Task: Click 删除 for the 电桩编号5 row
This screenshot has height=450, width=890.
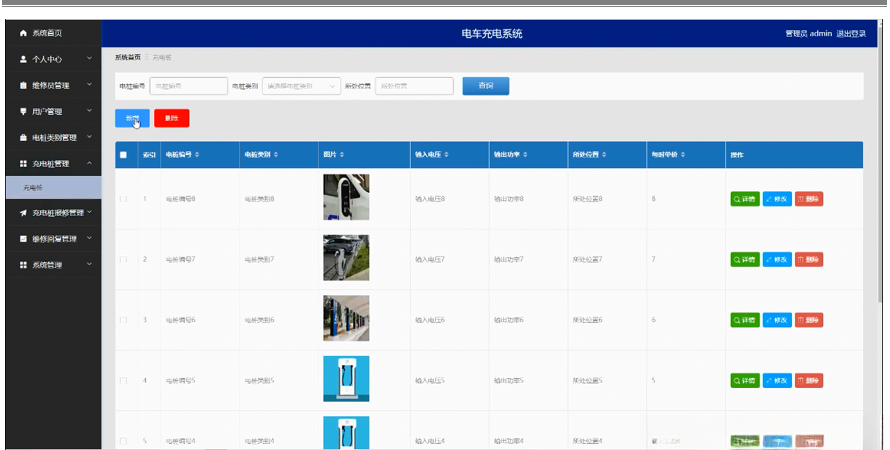Action: (809, 381)
